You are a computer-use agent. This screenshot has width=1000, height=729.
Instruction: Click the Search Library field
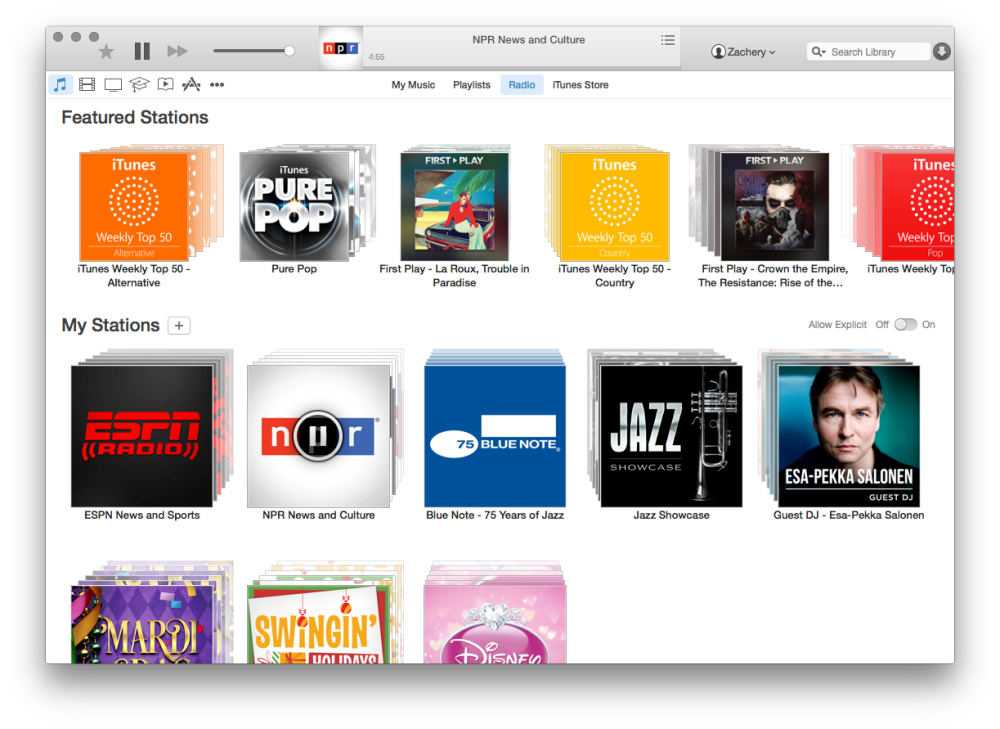[867, 52]
